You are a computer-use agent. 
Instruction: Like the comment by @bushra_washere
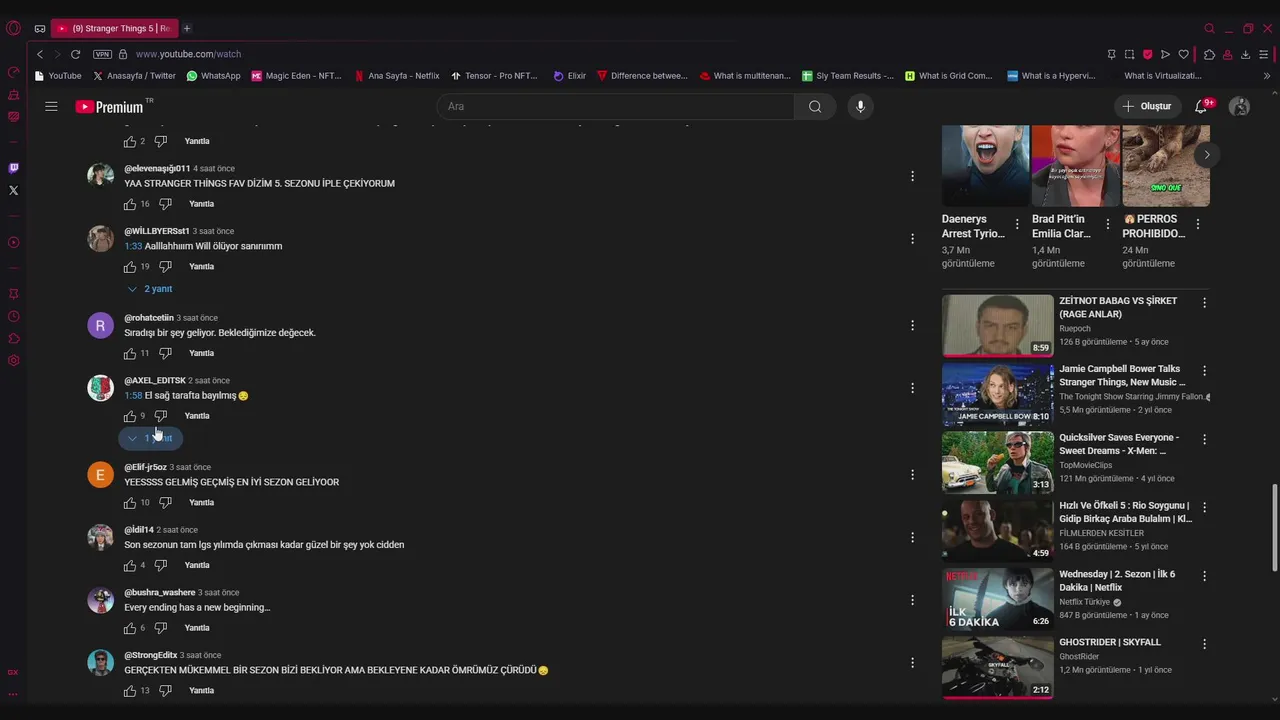point(130,628)
